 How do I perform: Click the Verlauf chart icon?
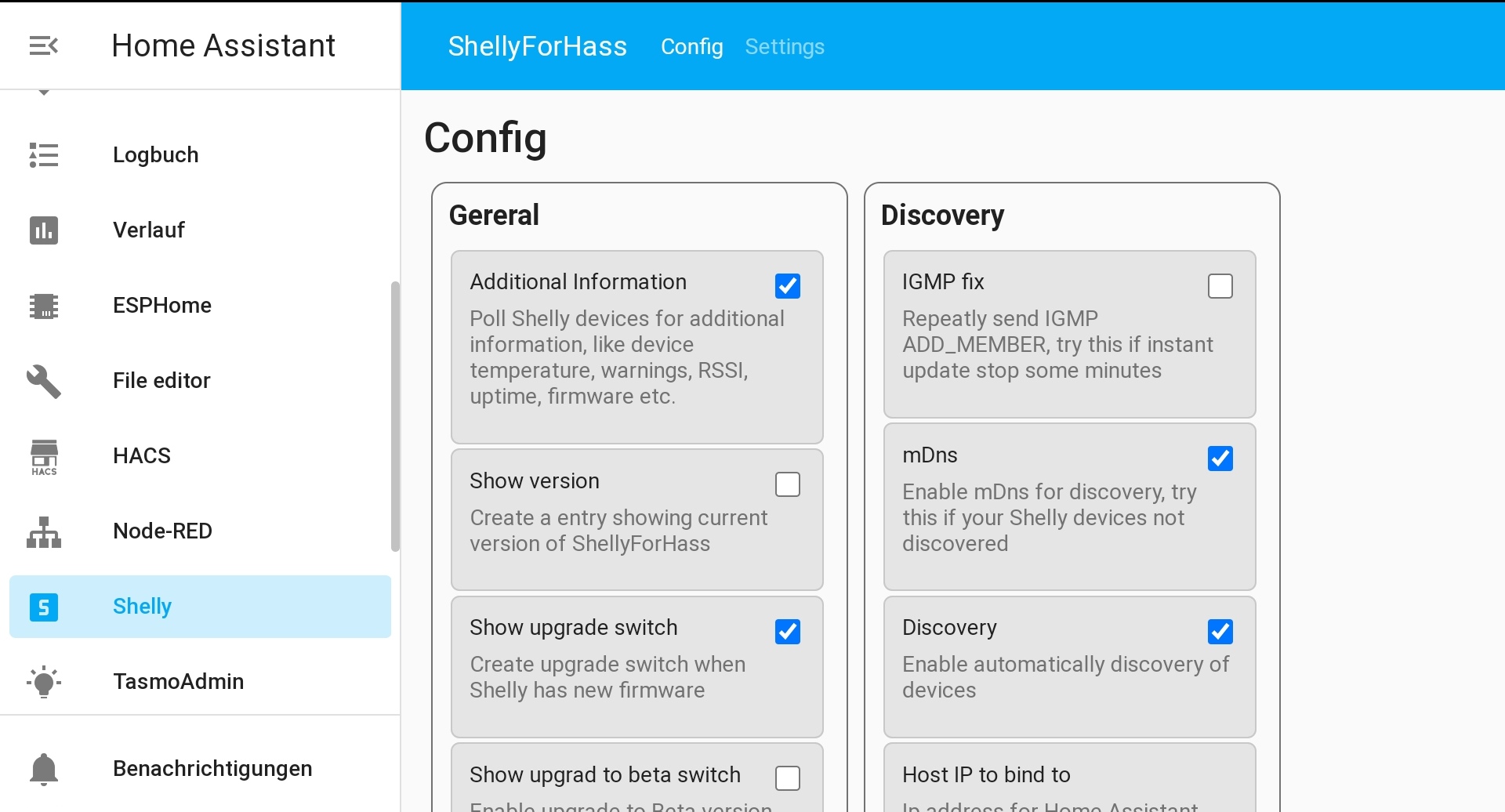click(44, 230)
